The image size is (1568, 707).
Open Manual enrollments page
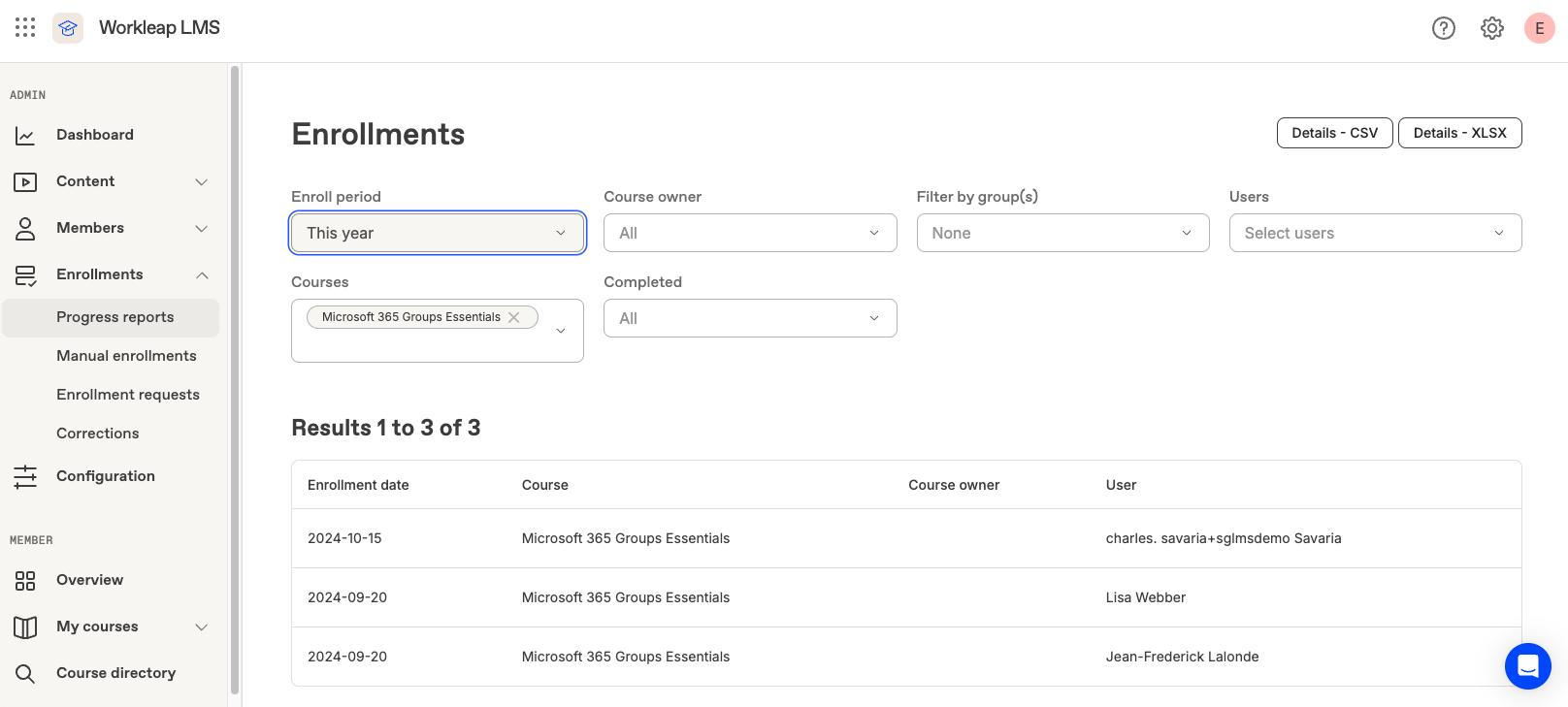[x=126, y=356]
